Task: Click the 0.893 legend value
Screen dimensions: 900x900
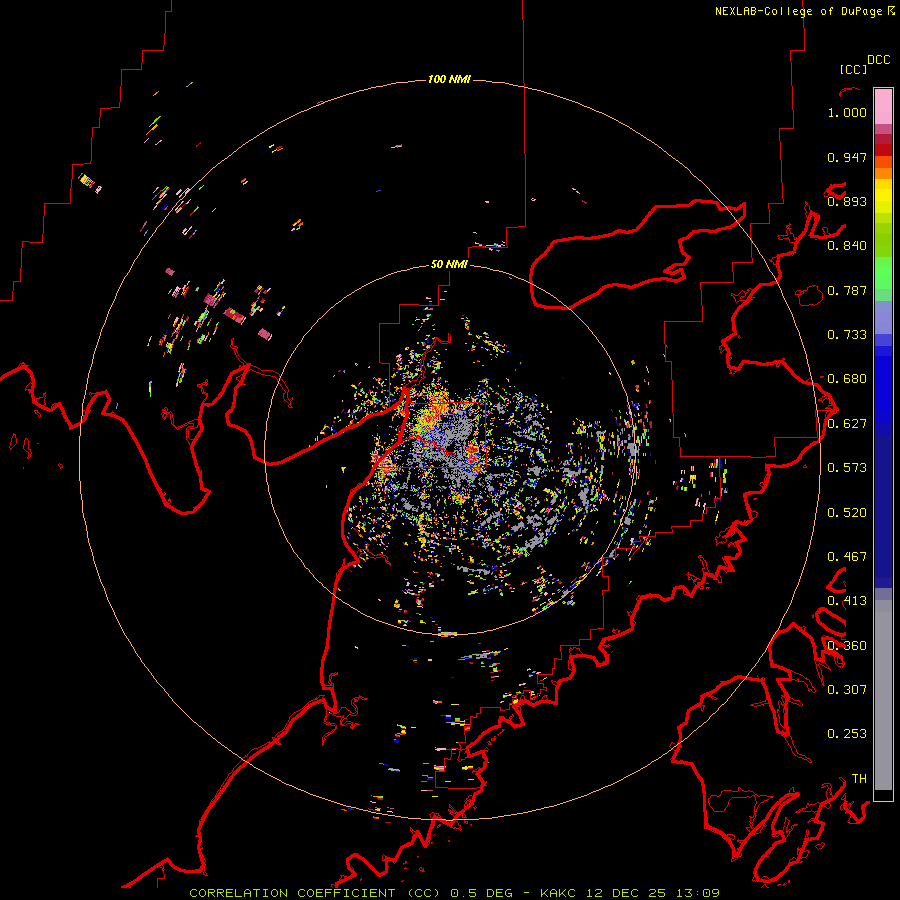Action: tap(847, 201)
